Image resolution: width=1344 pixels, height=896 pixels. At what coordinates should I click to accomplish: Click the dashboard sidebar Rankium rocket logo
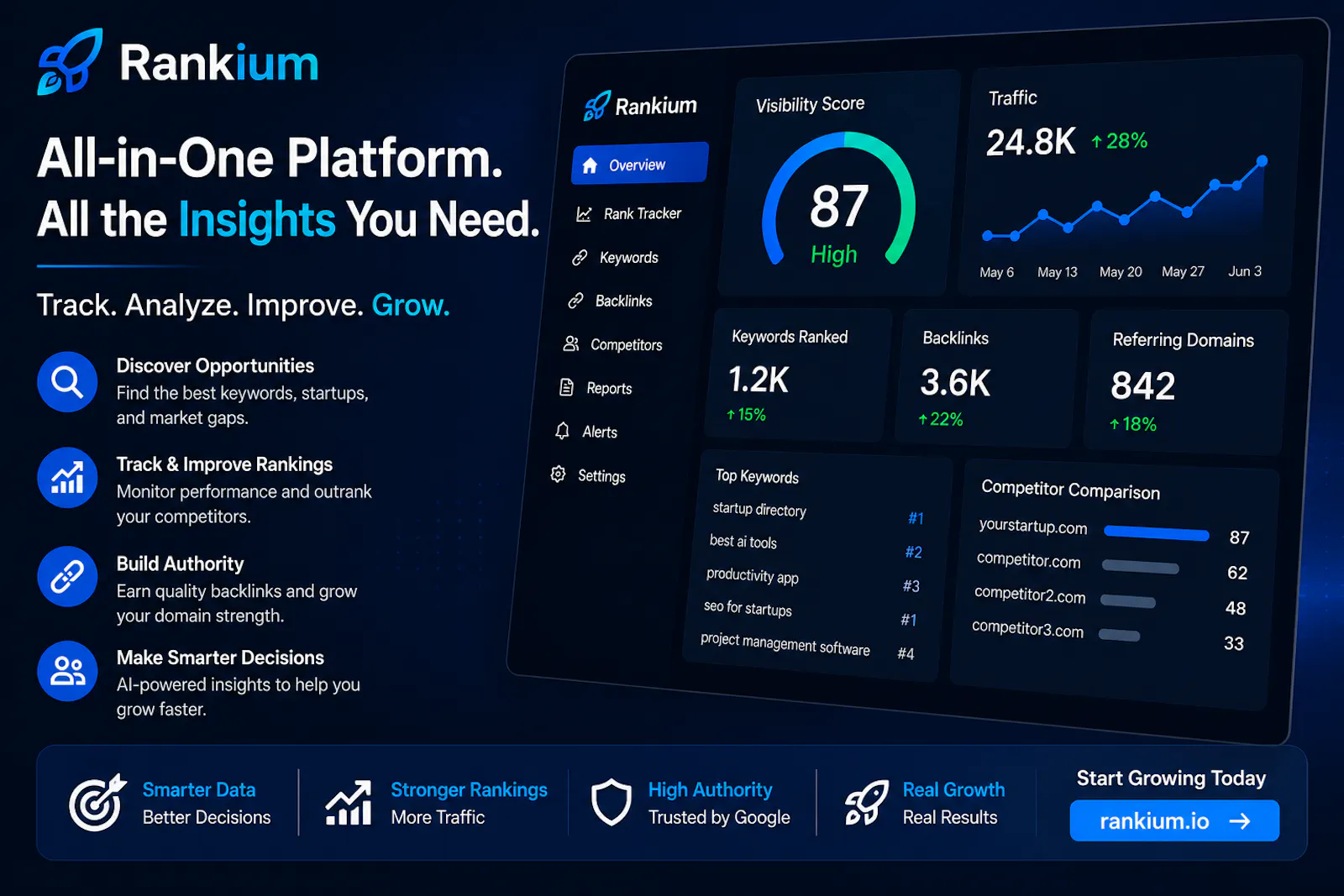tap(597, 106)
